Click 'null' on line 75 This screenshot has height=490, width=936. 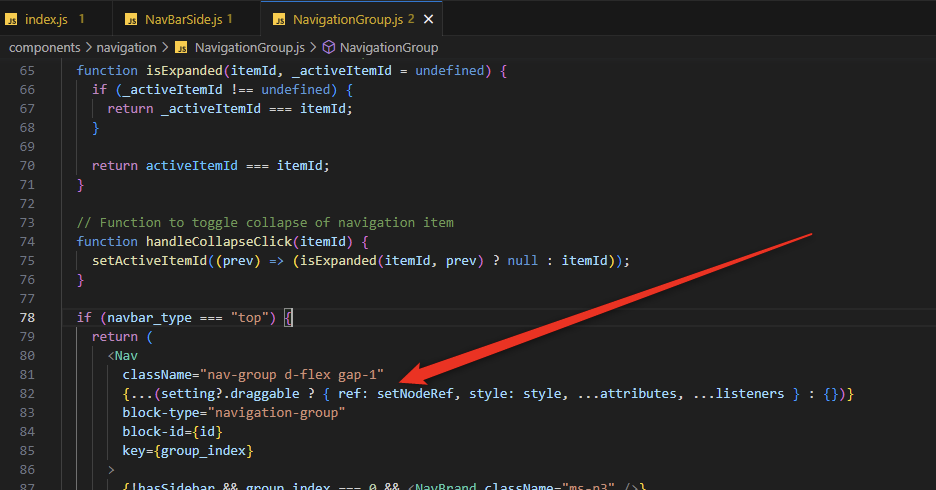tap(523, 261)
